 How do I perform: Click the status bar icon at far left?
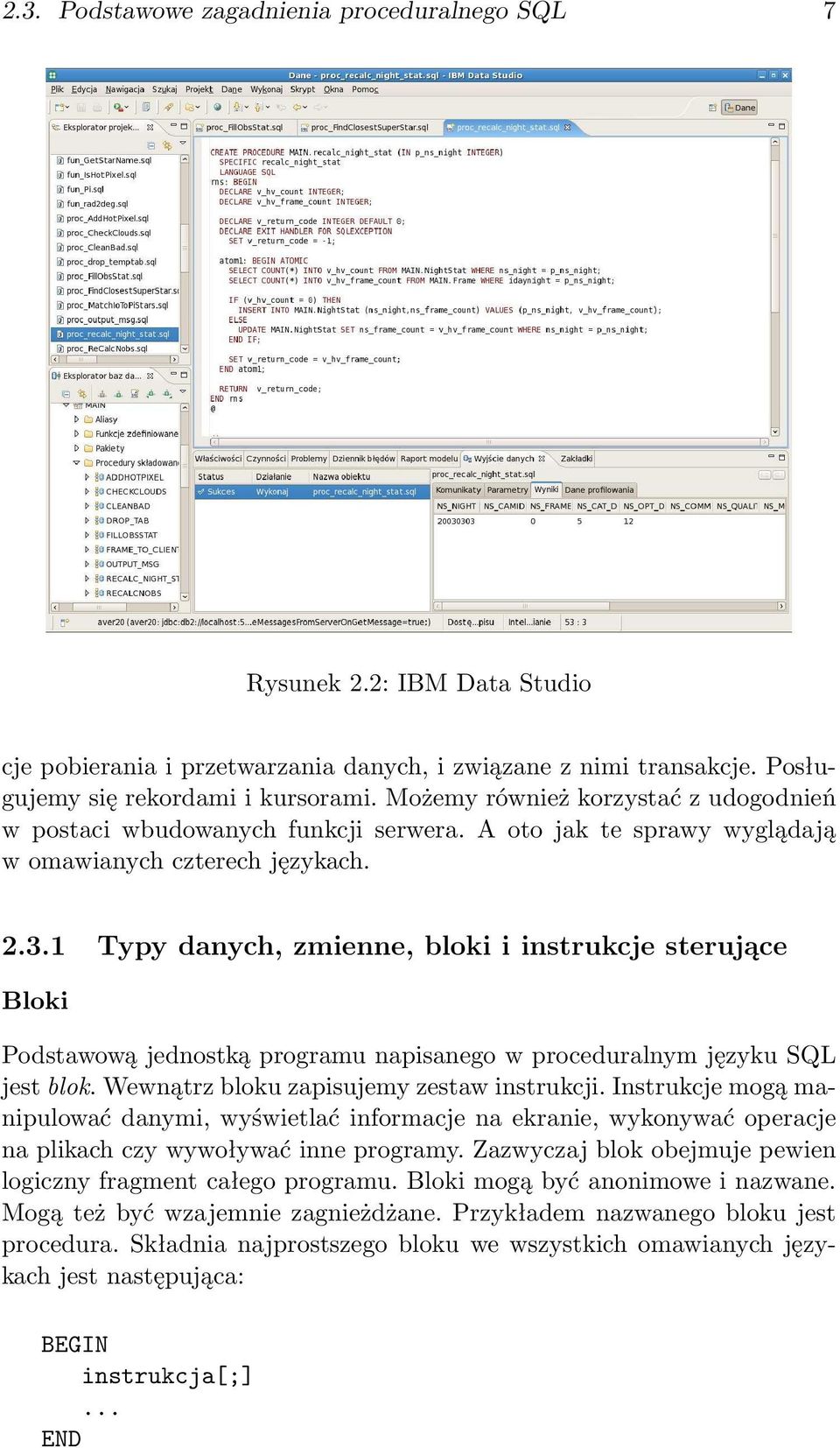pyautogui.click(x=65, y=622)
